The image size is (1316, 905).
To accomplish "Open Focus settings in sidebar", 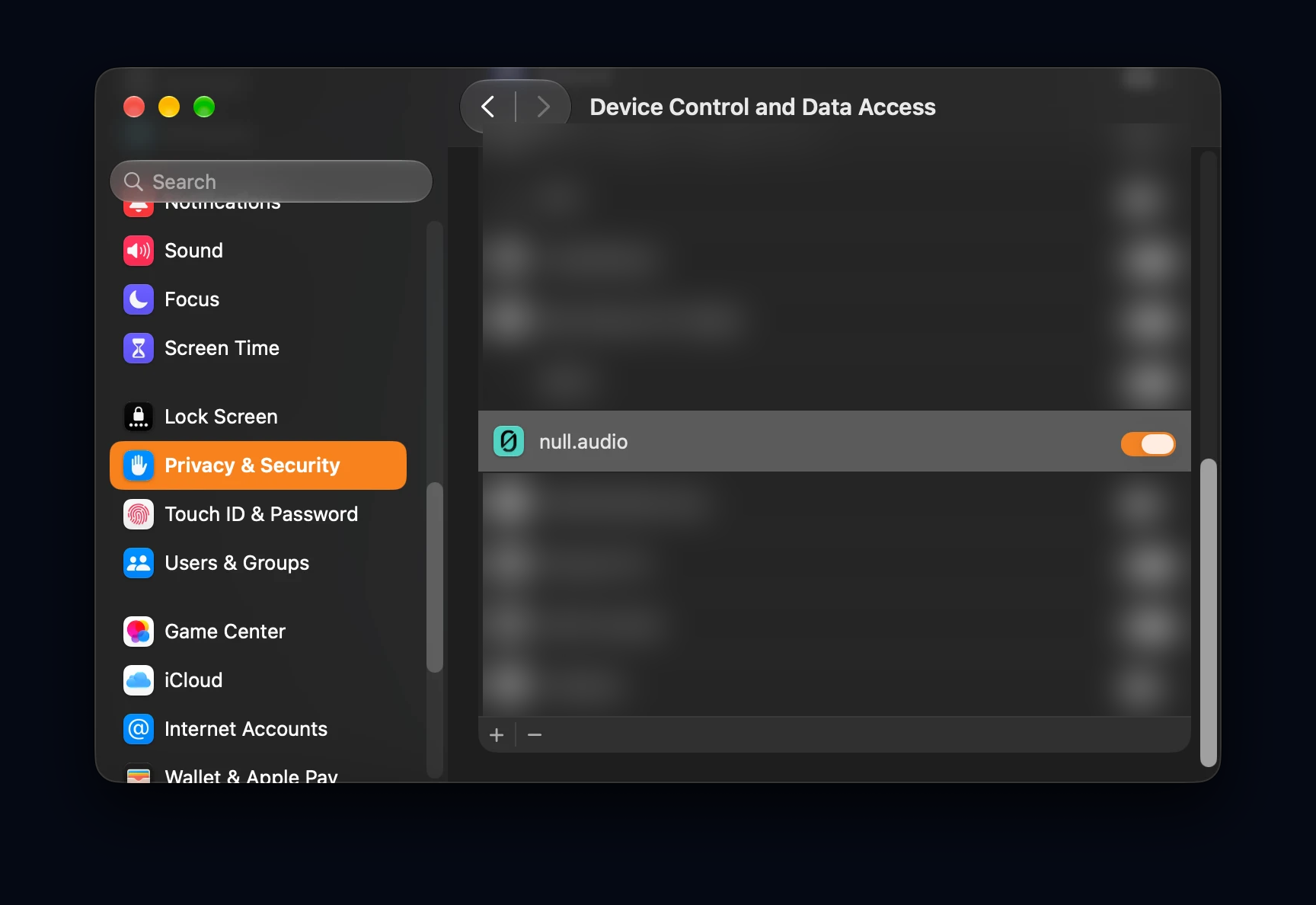I will (x=258, y=299).
